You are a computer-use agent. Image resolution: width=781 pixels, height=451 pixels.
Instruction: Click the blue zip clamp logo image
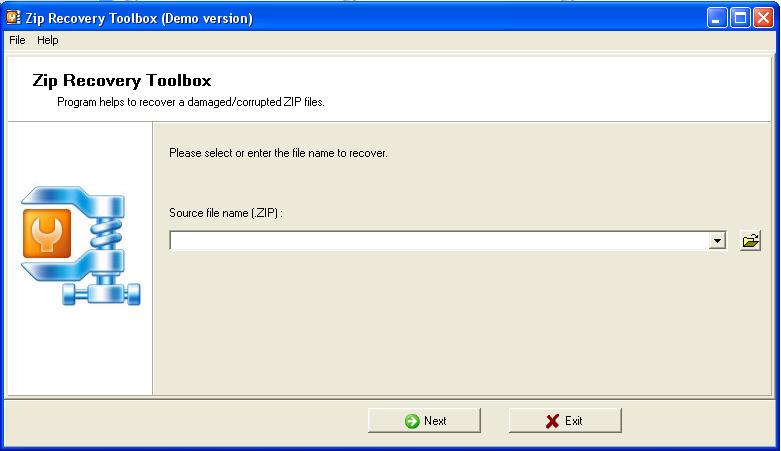pyautogui.click(x=81, y=246)
